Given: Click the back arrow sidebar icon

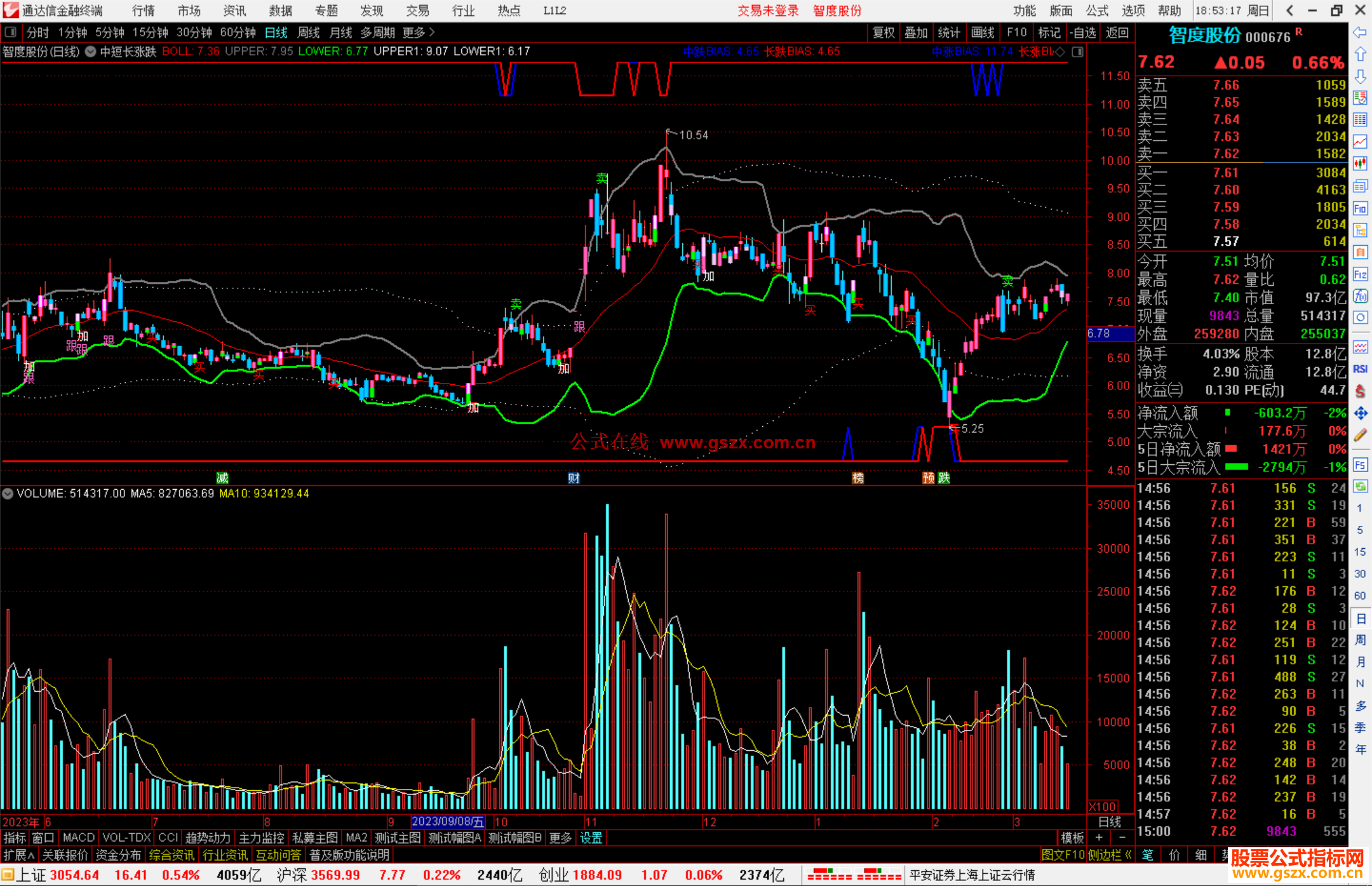Looking at the screenshot, I should pyautogui.click(x=1360, y=32).
